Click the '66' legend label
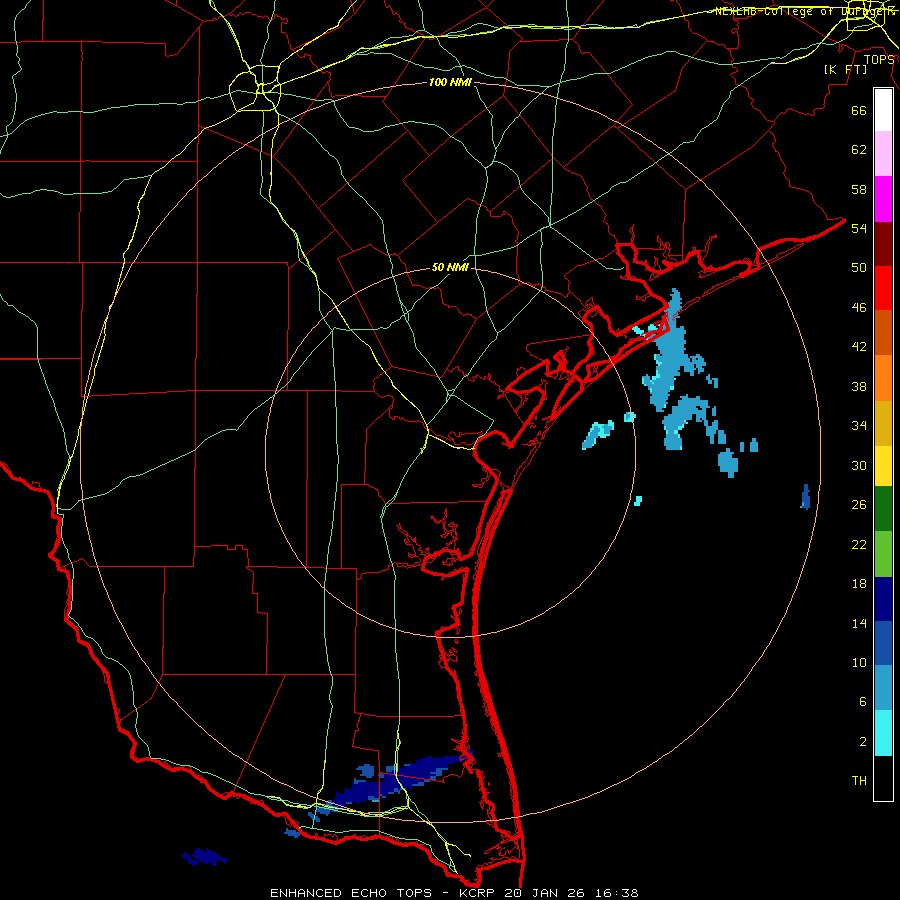 pos(859,110)
